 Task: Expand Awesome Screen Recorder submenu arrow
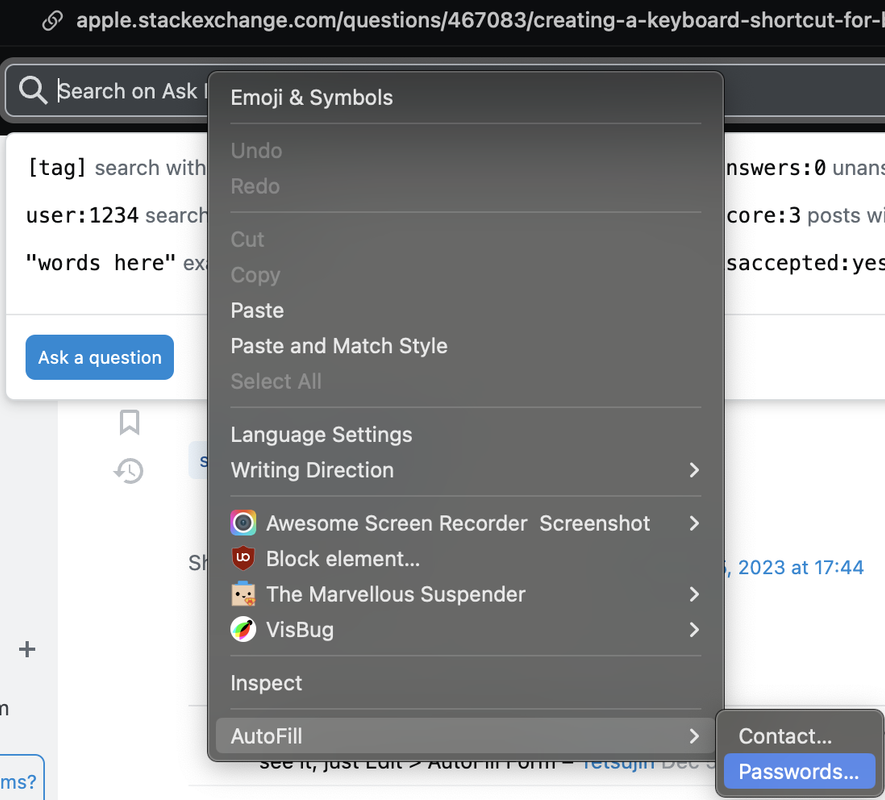[x=694, y=523]
